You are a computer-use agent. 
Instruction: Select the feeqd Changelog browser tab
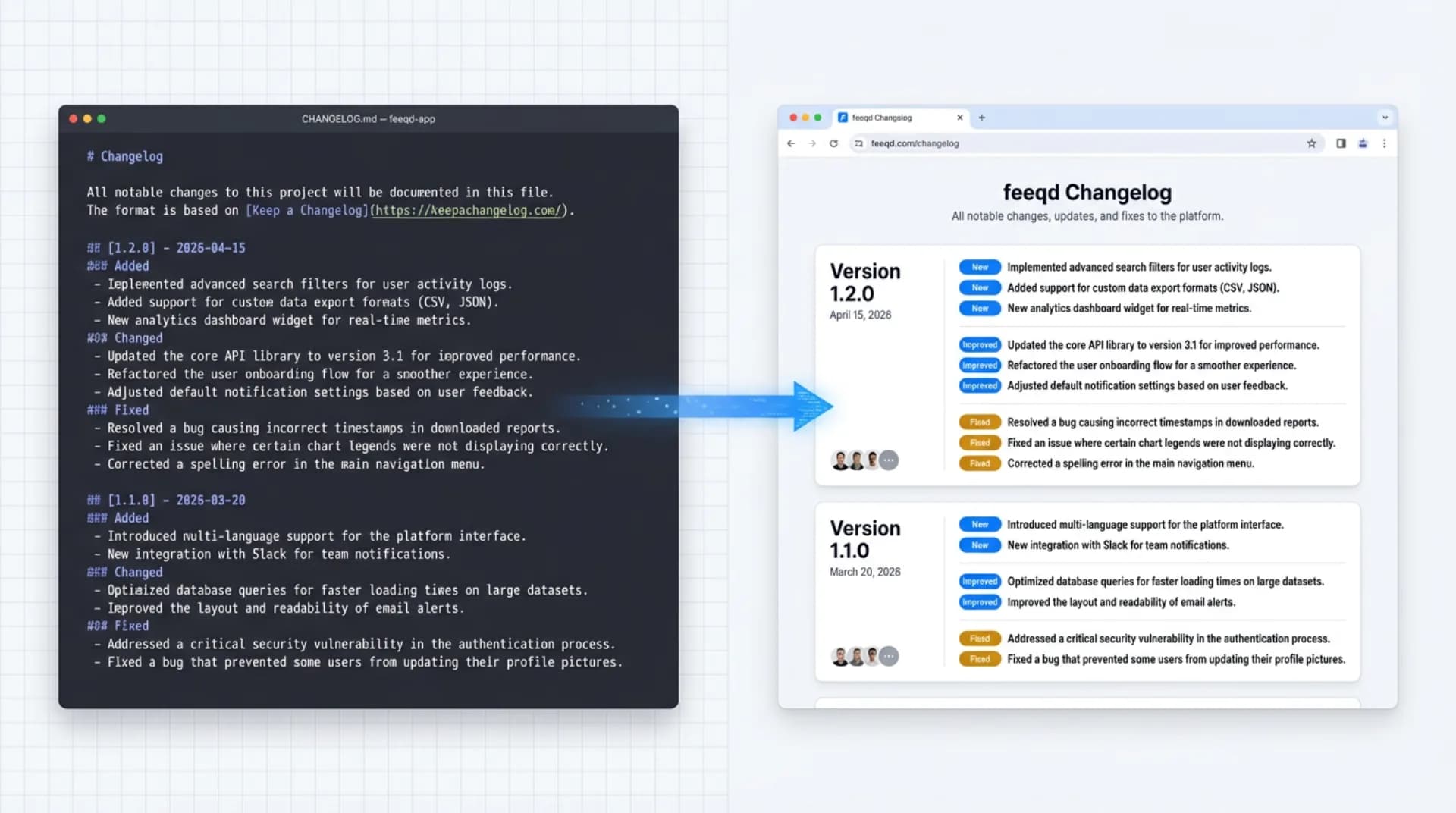[x=895, y=118]
